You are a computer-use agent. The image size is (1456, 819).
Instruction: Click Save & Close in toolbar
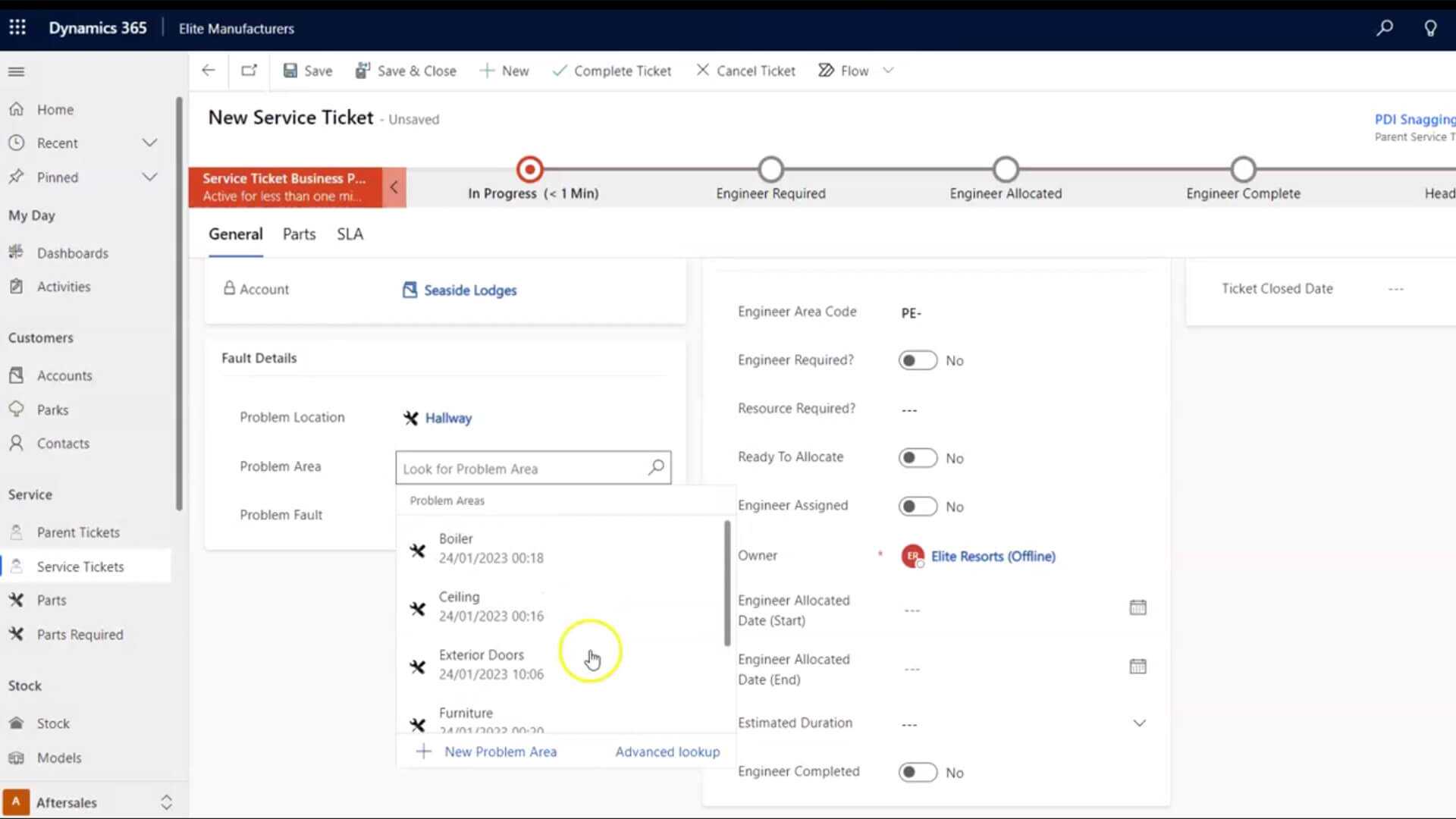tap(406, 71)
